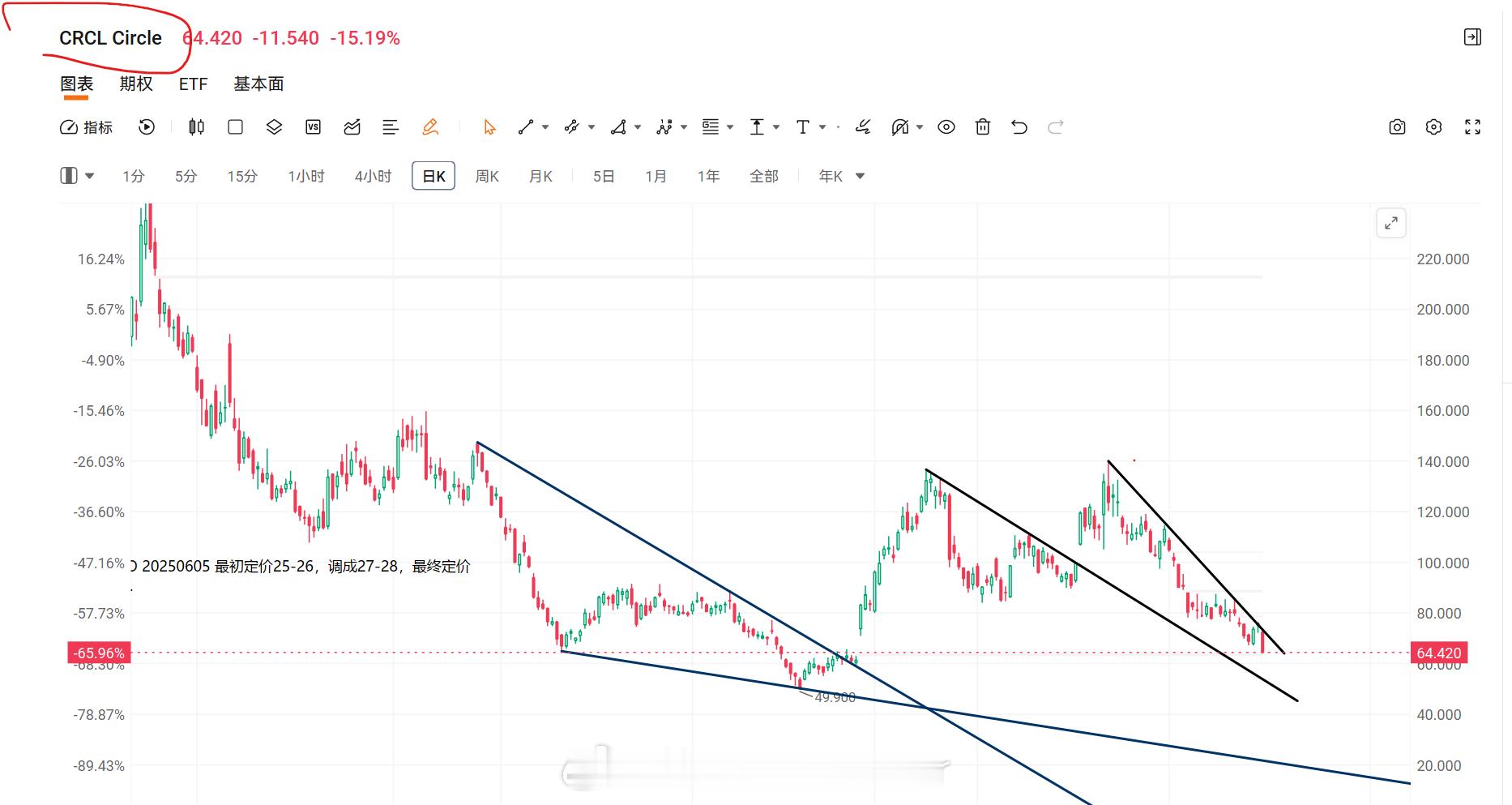1512x805 pixels.
Task: Expand the shape tool dropdown arrow
Action: [638, 127]
